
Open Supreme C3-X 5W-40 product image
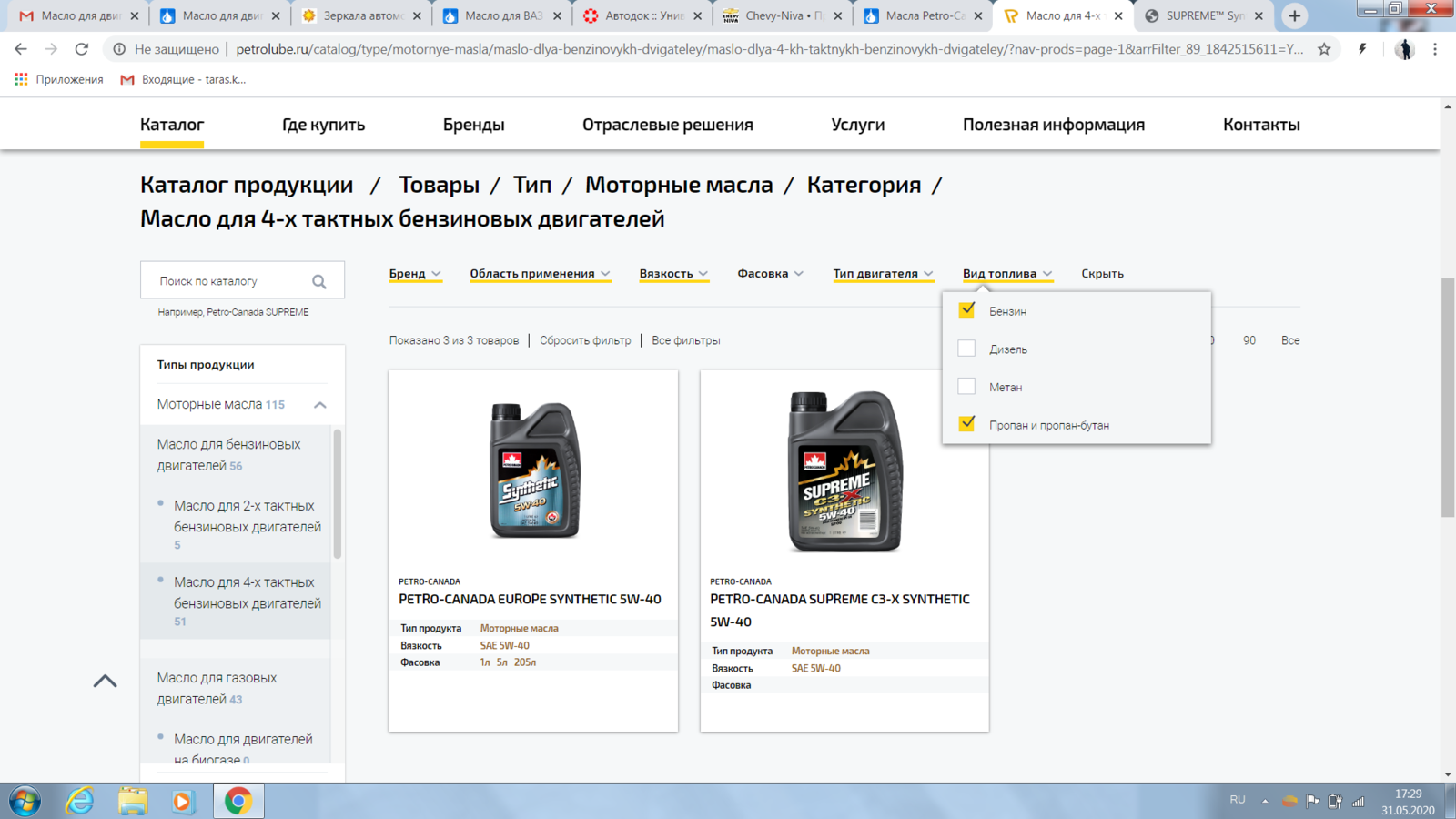coord(845,471)
